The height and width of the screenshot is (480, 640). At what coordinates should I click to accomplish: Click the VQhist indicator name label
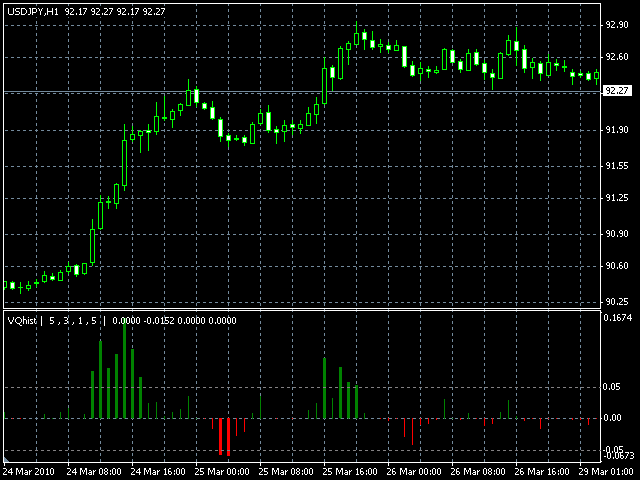(x=22, y=321)
